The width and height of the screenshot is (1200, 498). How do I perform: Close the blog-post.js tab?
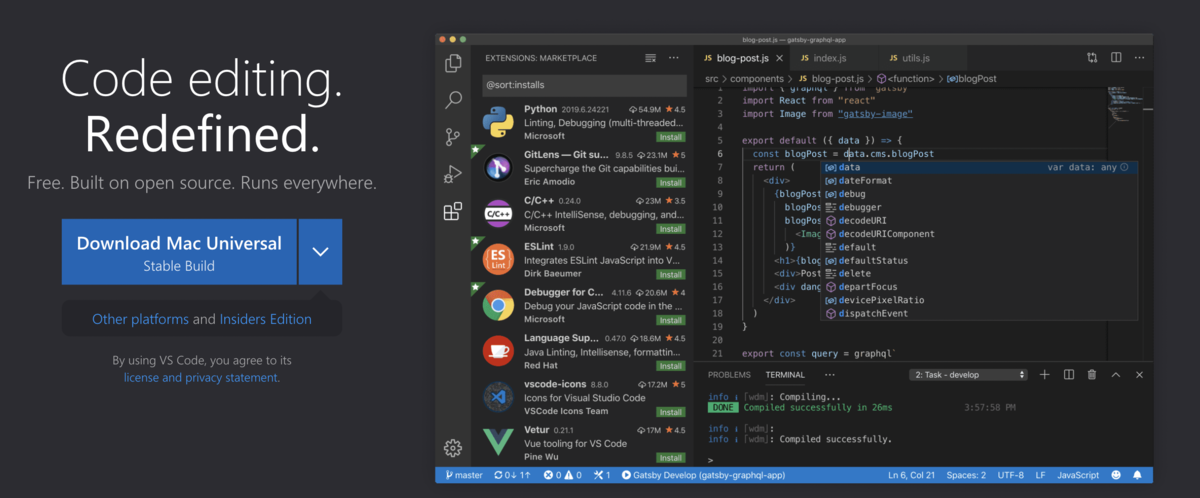778,58
